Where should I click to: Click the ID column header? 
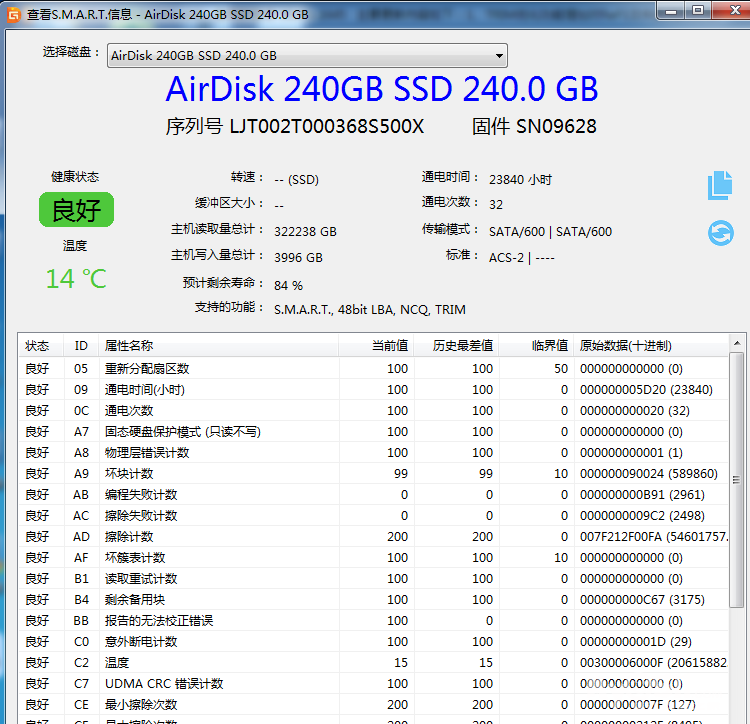click(81, 345)
